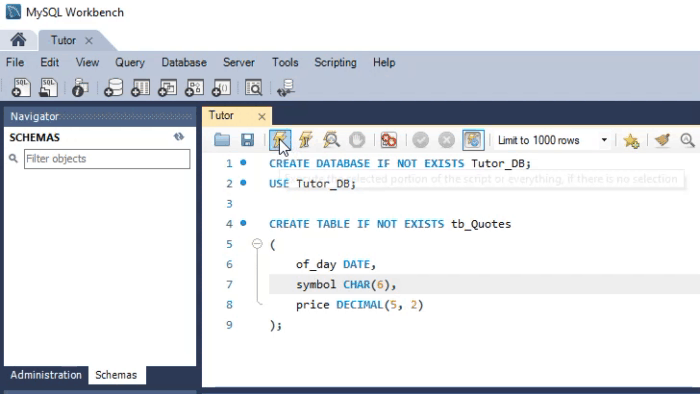Viewport: 700px width, 394px height.
Task: Toggle auto-commit mode icon
Action: (x=473, y=140)
